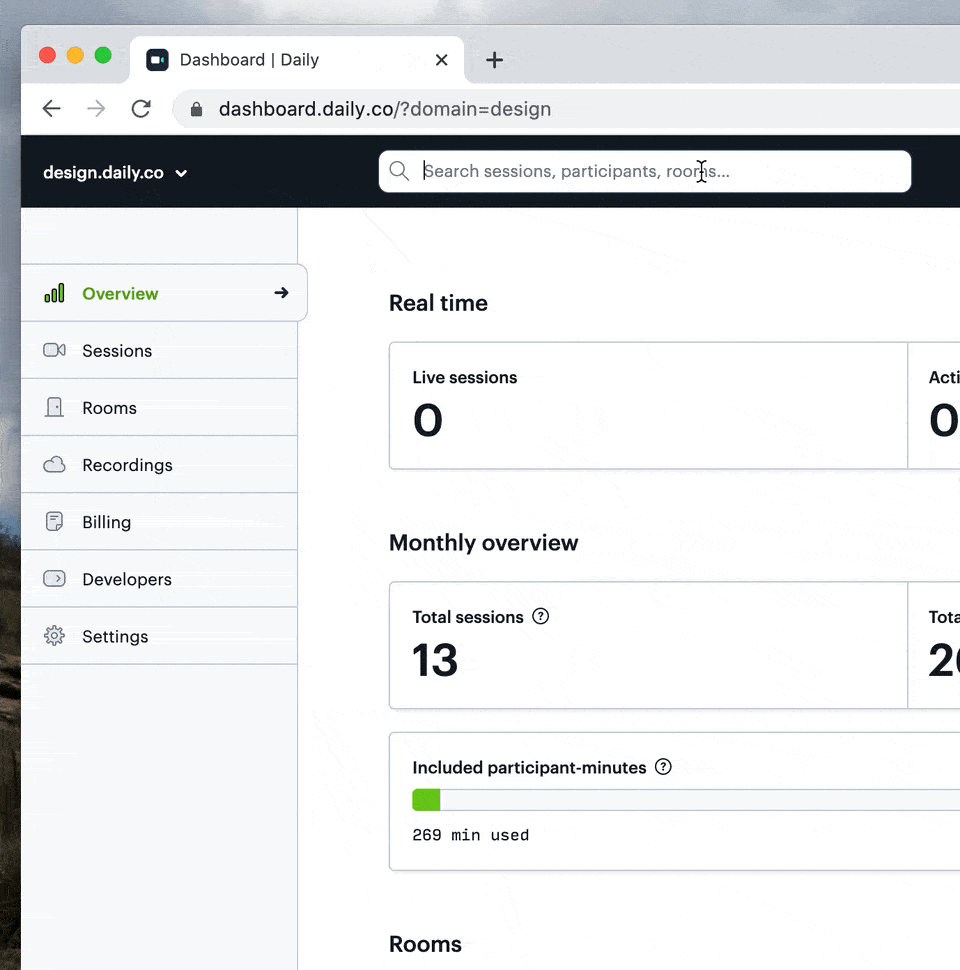This screenshot has width=960, height=970.
Task: Click the browser address bar URL
Action: [385, 109]
